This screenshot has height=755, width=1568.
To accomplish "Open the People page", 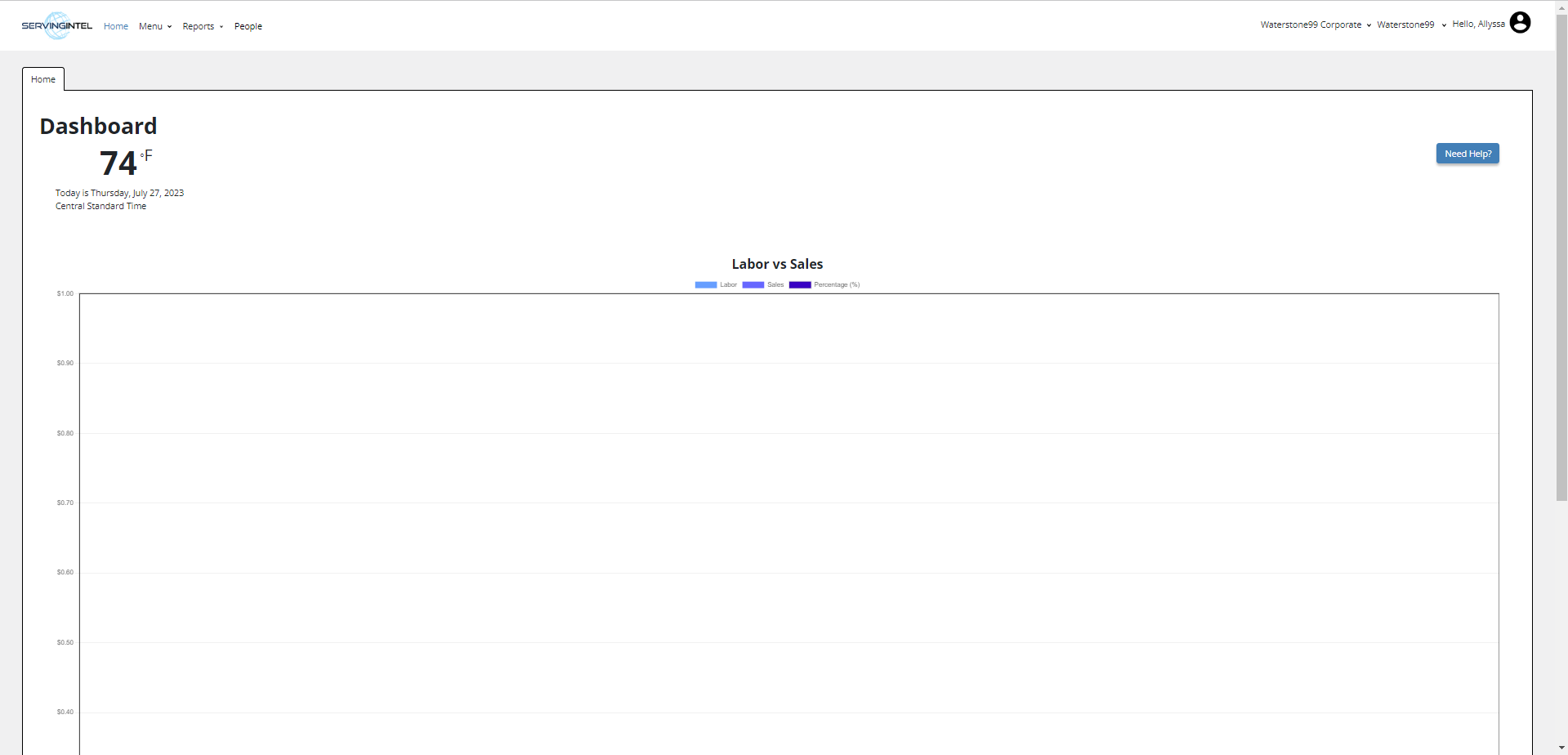I will 248,26.
